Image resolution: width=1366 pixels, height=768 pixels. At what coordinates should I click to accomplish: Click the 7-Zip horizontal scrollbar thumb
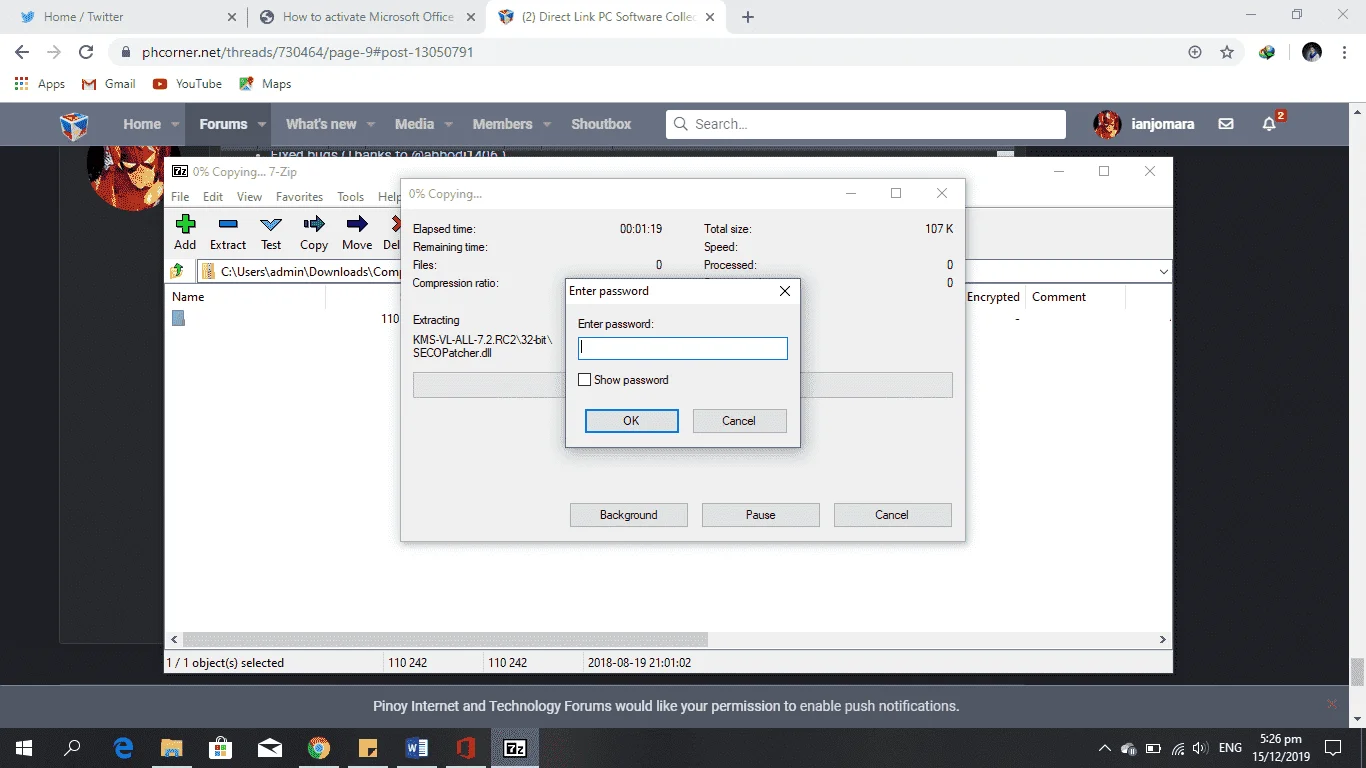pyautogui.click(x=445, y=639)
